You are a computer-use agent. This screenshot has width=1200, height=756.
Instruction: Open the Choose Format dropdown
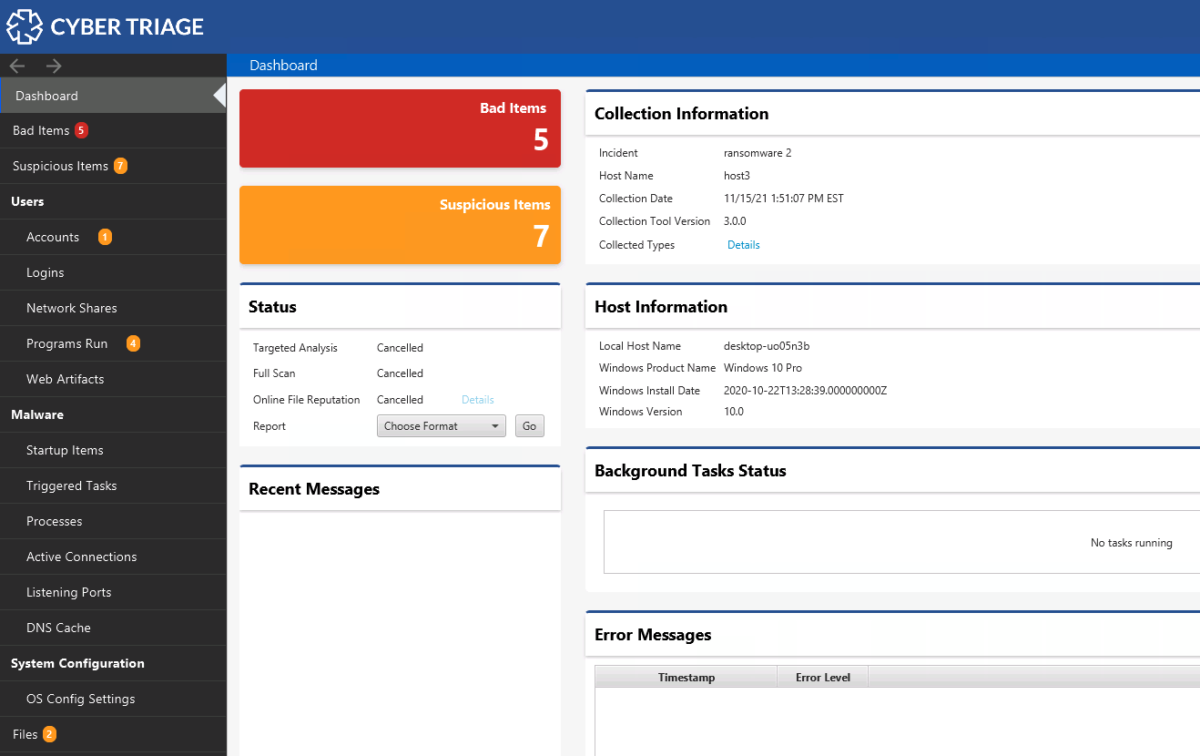(441, 425)
